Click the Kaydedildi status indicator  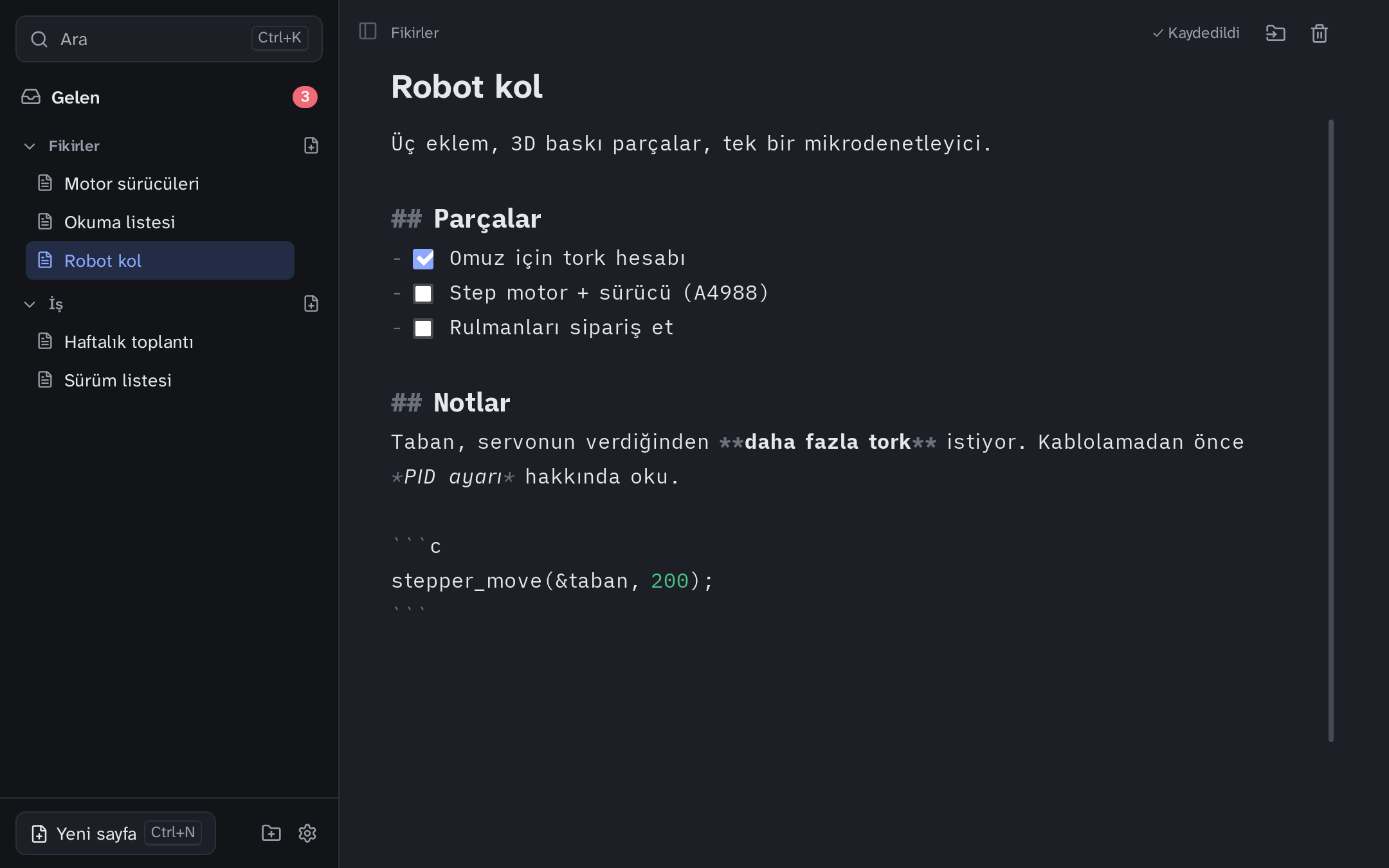pos(1196,33)
